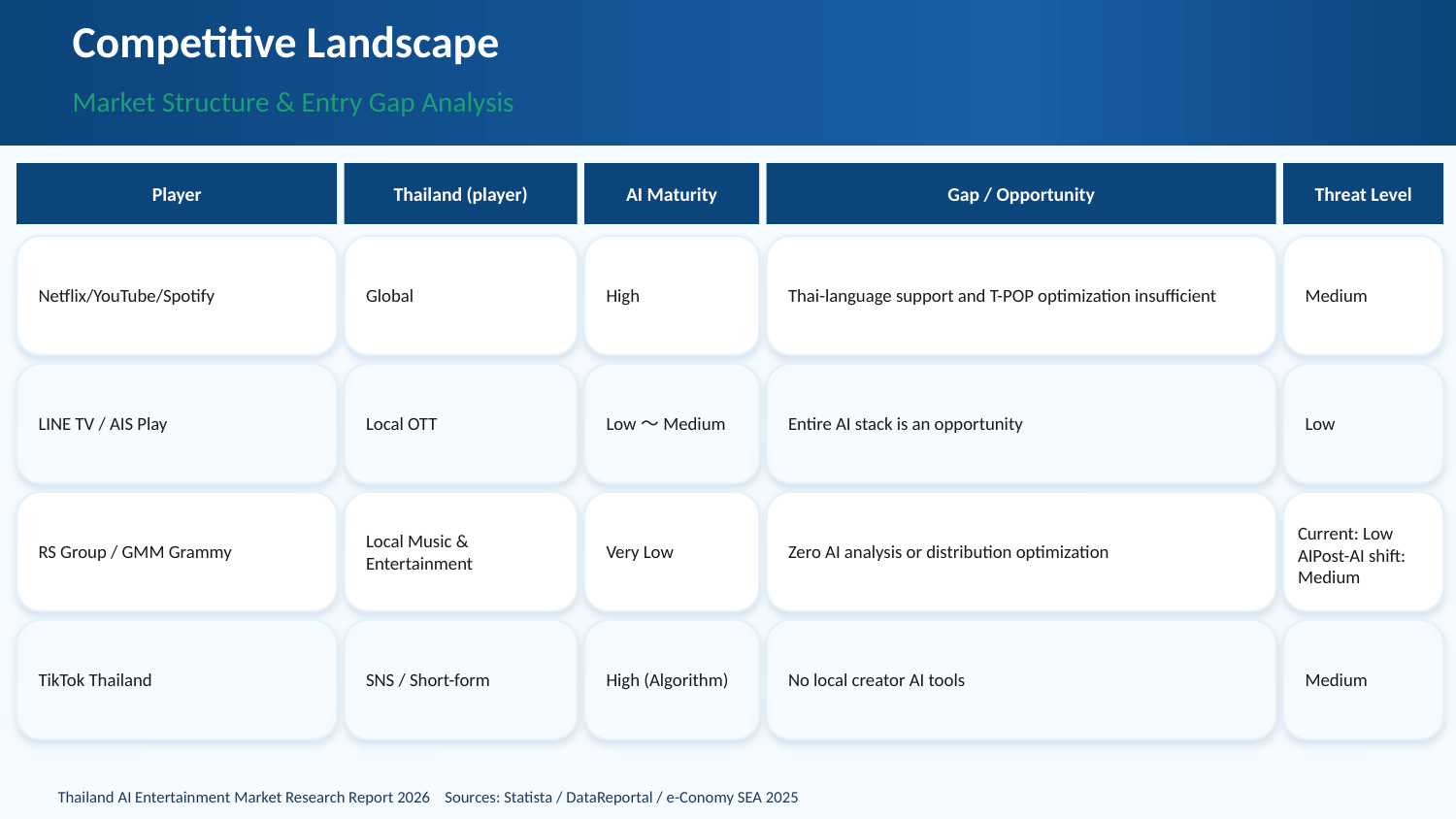Select the 'No local creator AI tools' cell

point(1021,680)
